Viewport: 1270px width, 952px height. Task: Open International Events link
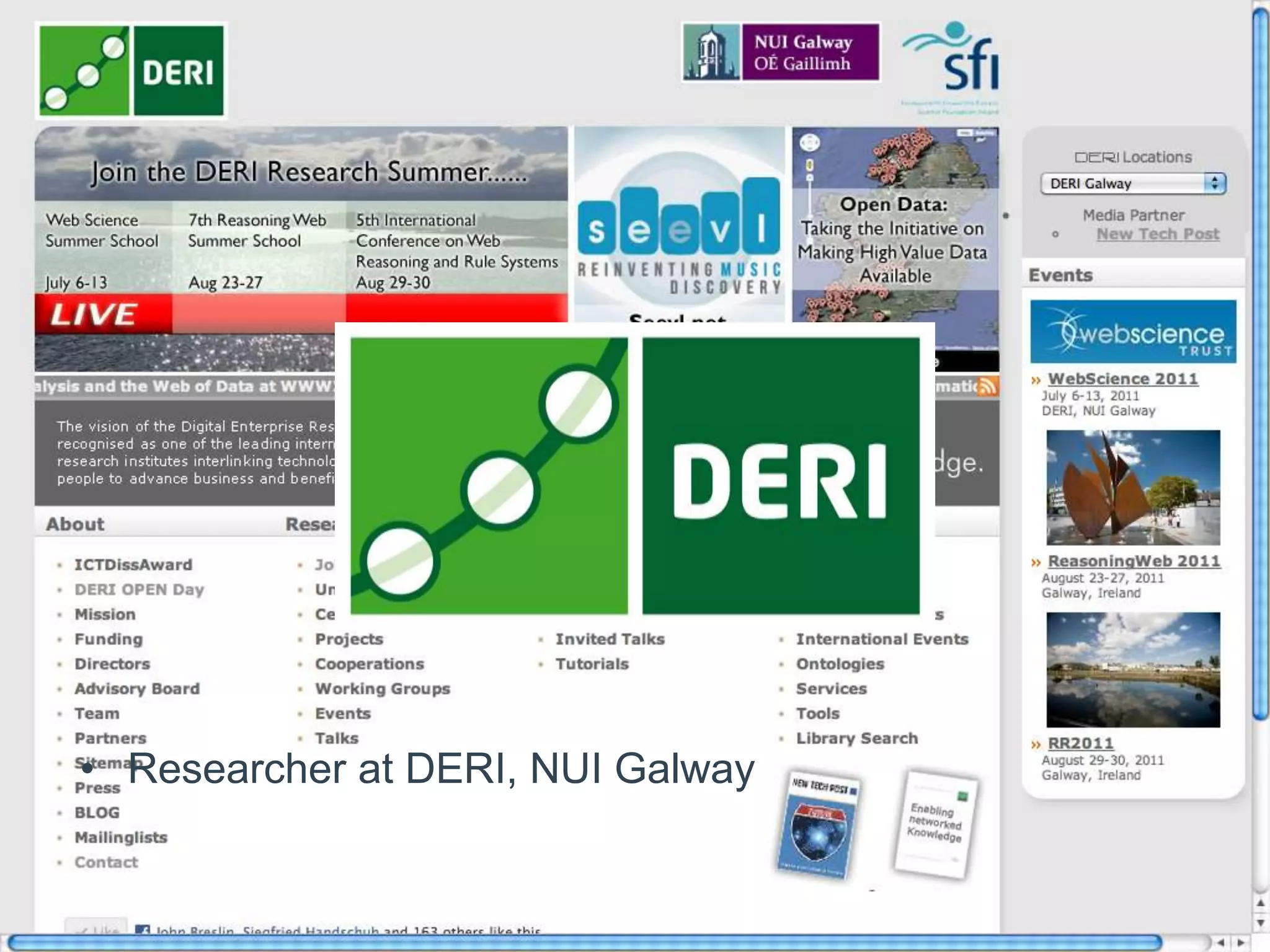882,639
